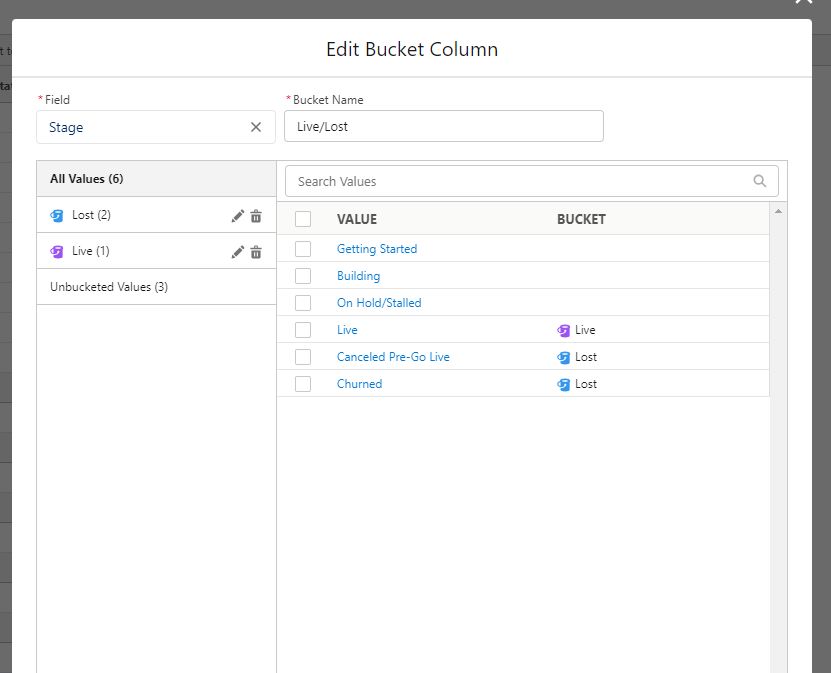This screenshot has width=831, height=673.
Task: Focus the Search Values box
Action: pyautogui.click(x=520, y=181)
